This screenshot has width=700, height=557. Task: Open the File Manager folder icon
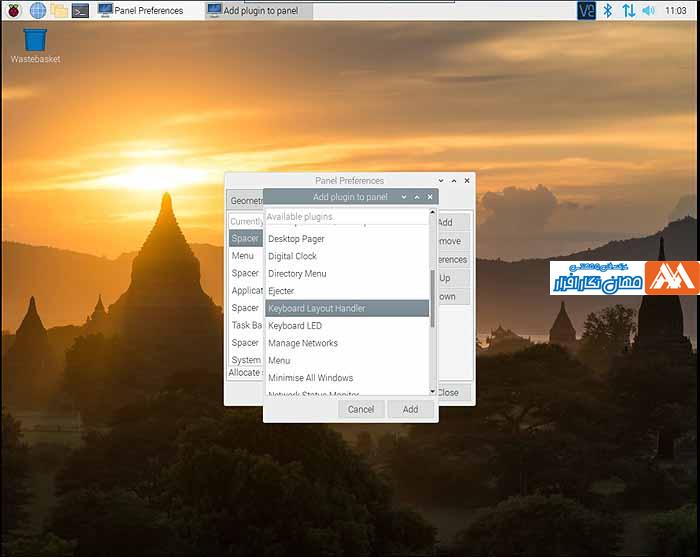(59, 10)
